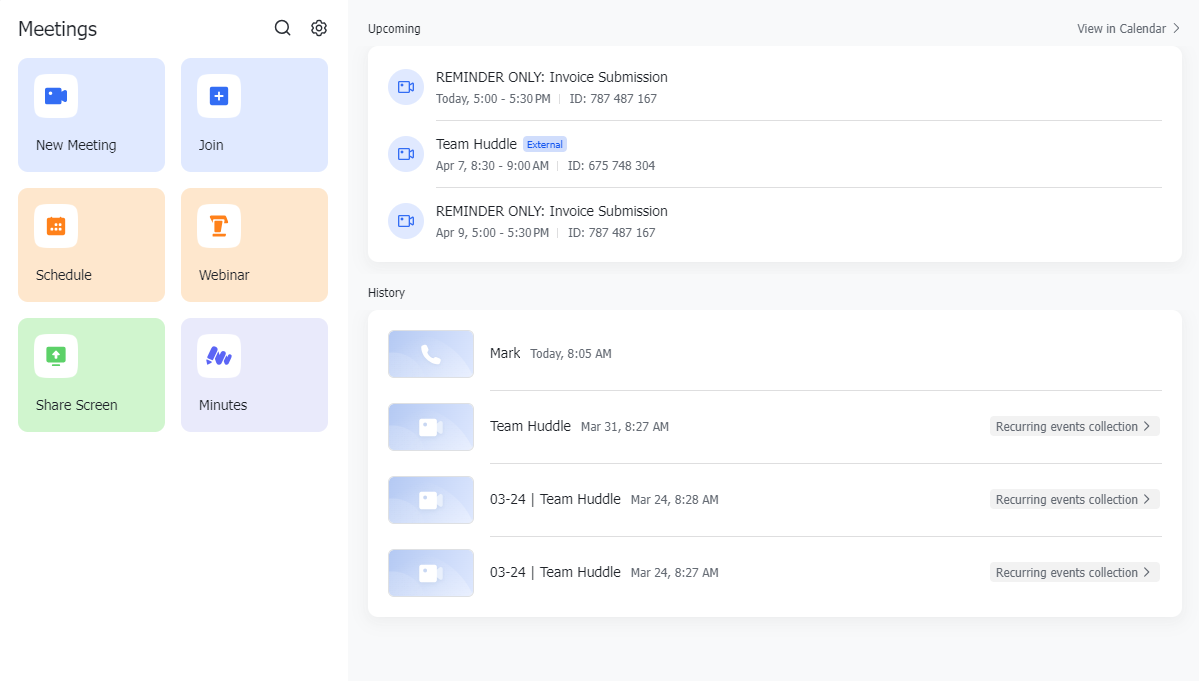This screenshot has height=681, width=1199.
Task: Click the Share Screen label
Action: tap(76, 405)
